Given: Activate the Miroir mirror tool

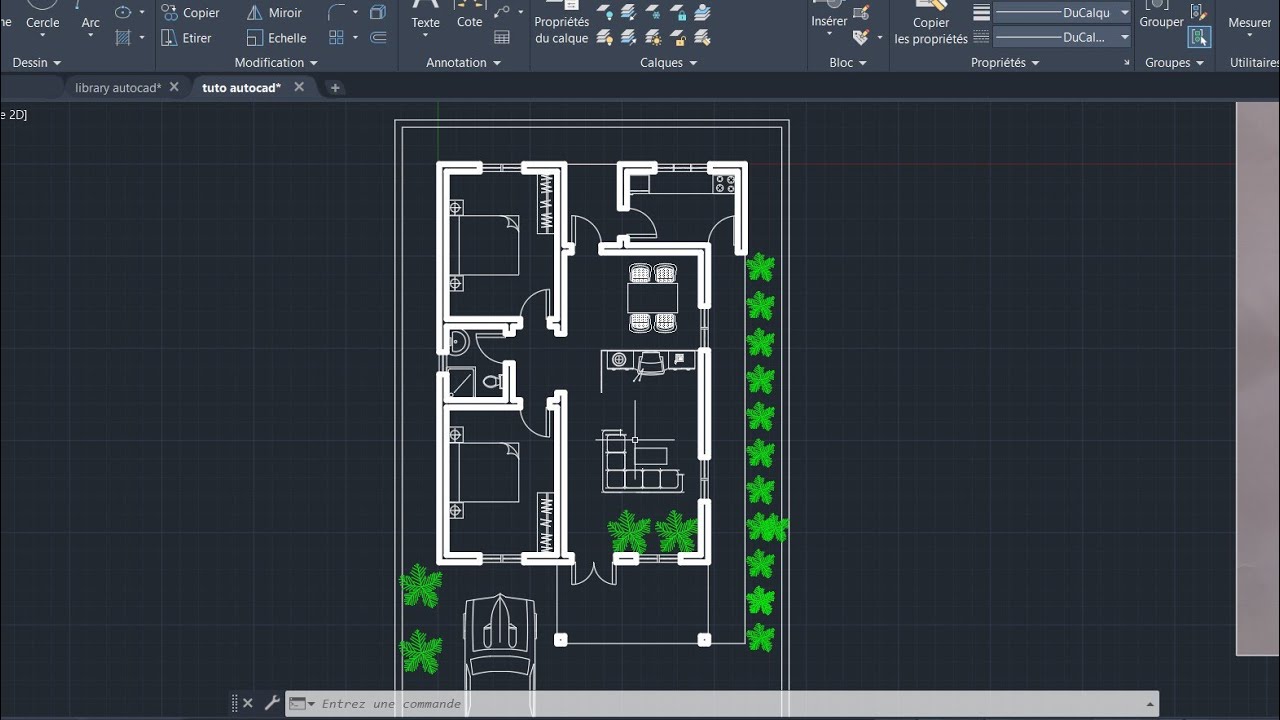Looking at the screenshot, I should [x=274, y=13].
